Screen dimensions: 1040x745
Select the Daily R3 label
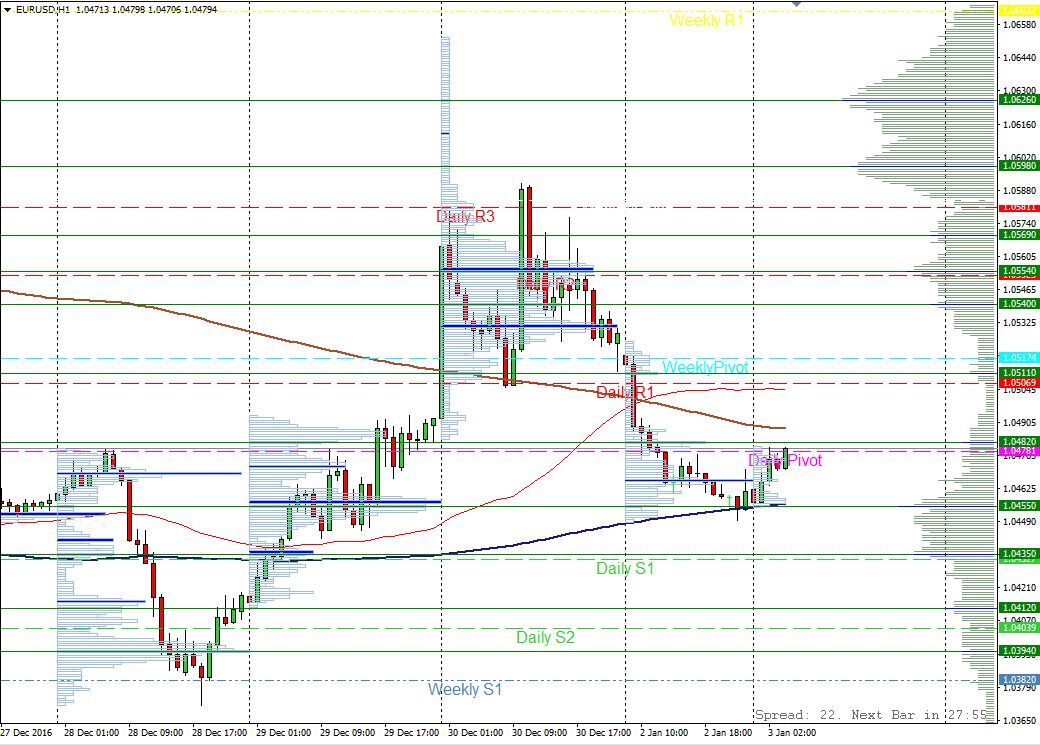point(465,216)
